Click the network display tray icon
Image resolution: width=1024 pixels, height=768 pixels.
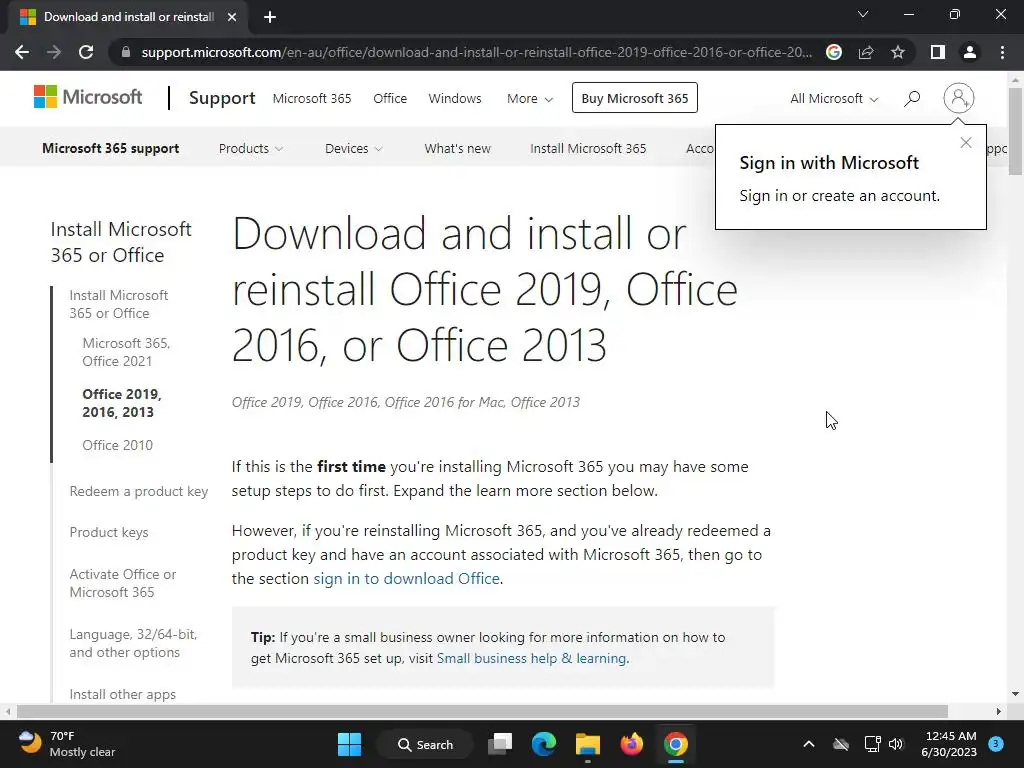(x=872, y=744)
